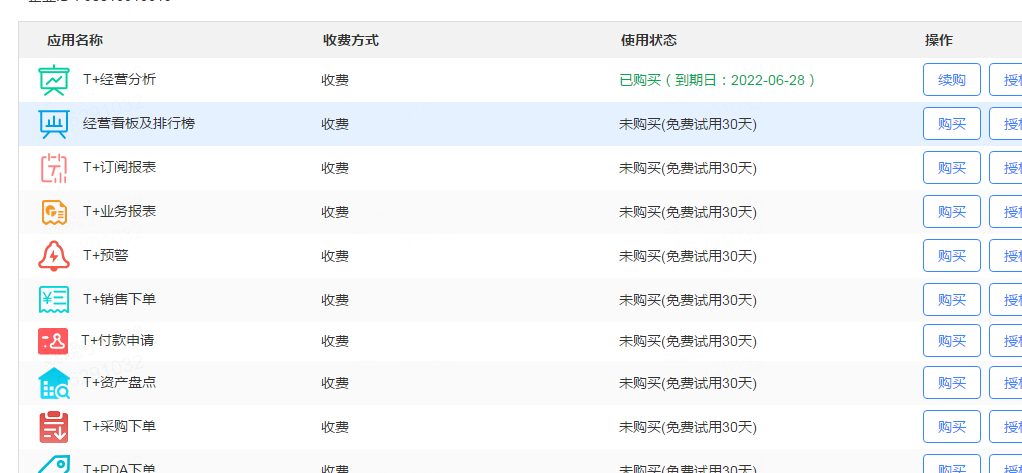
Task: Click 购买 for T+采购下单
Action: (952, 427)
